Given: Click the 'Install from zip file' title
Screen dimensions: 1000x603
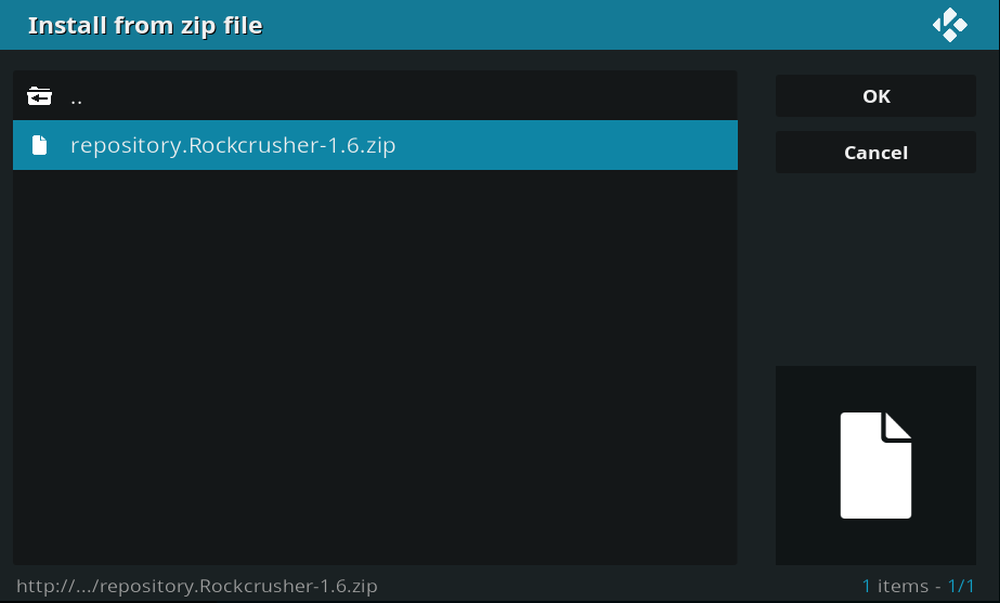Looking at the screenshot, I should coord(145,25).
